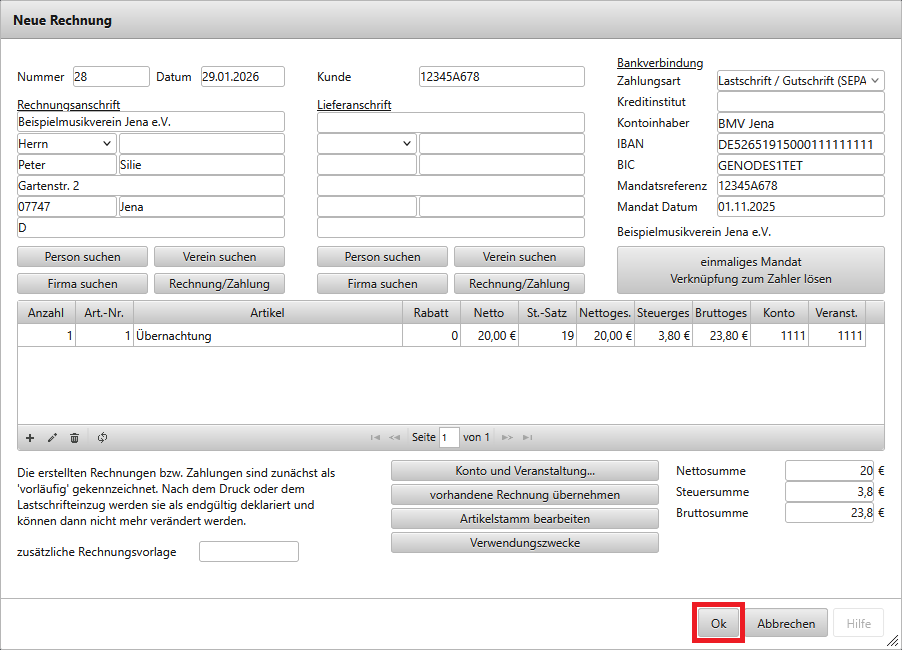Jump to the last page of the article table
The width and height of the screenshot is (902, 650).
point(527,437)
